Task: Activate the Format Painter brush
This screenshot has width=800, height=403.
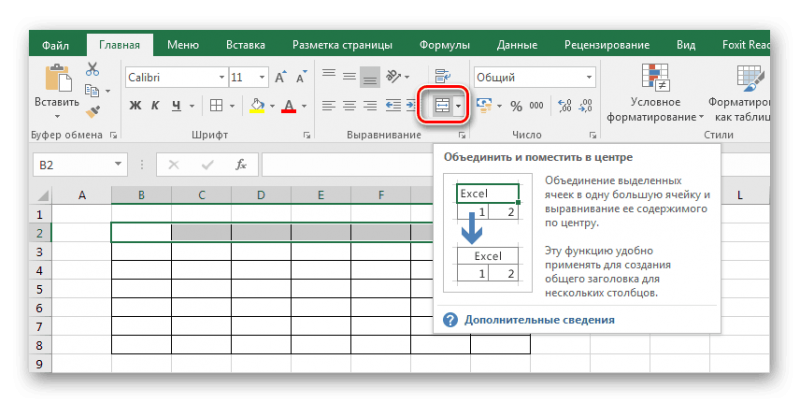Action: point(92,112)
